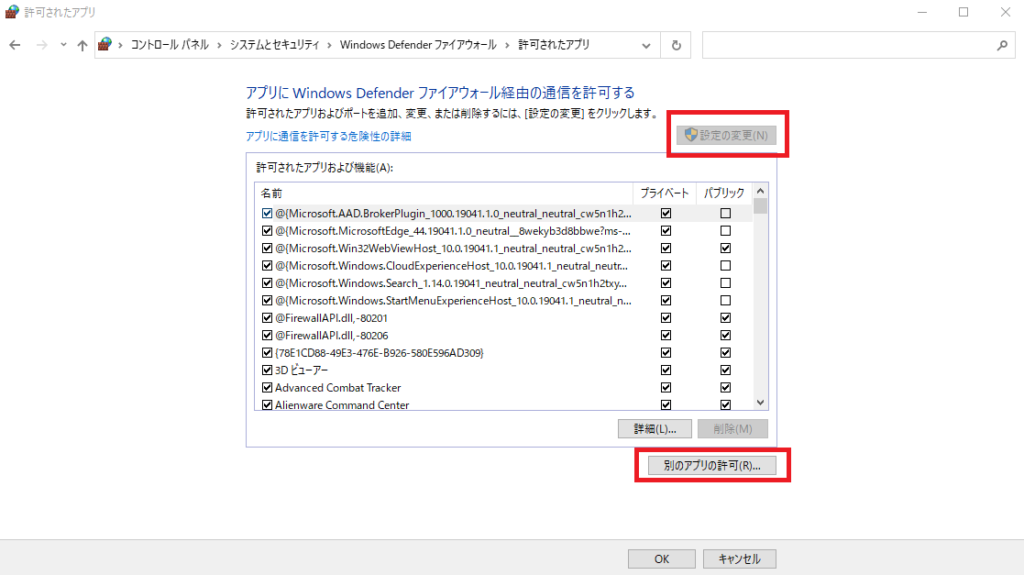Click 詳細(L)... button

click(654, 429)
